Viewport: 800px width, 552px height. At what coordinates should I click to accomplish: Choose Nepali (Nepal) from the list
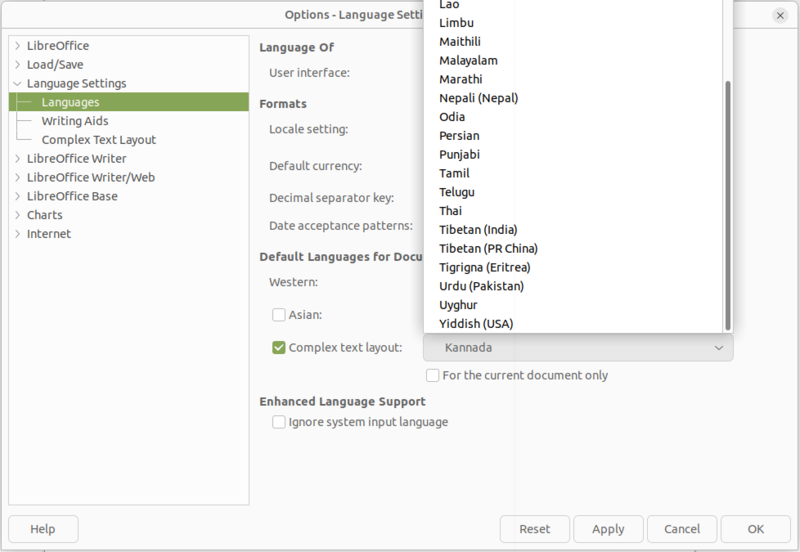573,98
